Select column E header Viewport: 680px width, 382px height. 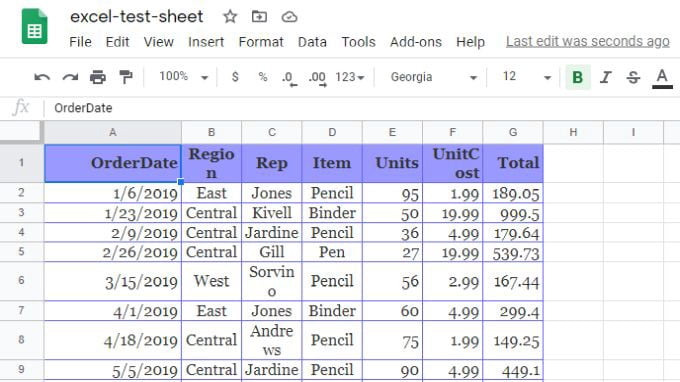(x=392, y=133)
